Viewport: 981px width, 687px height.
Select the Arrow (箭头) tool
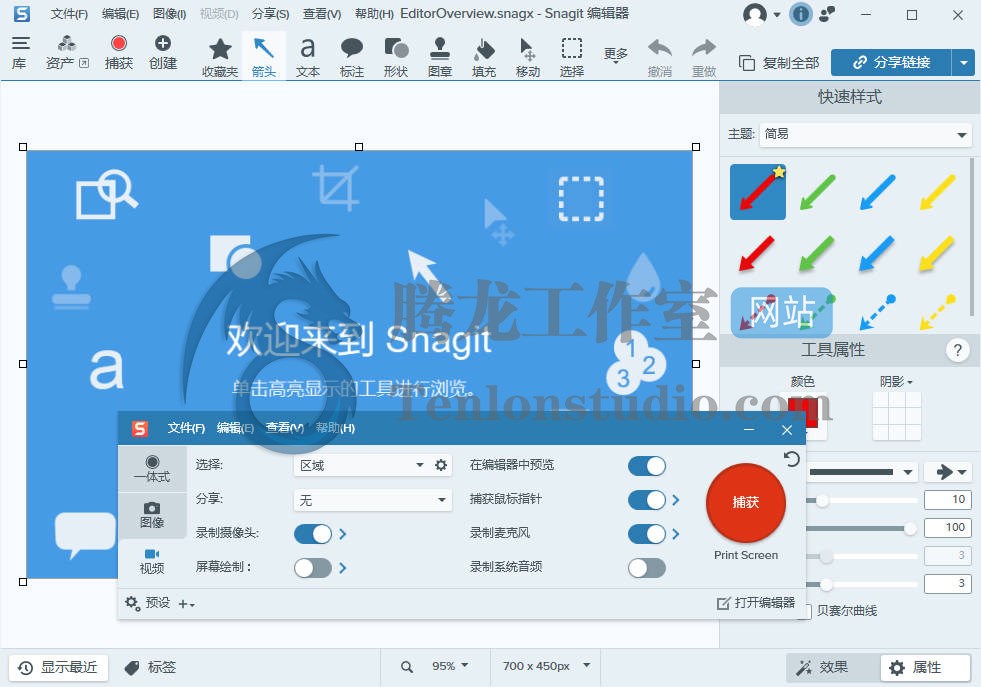(264, 56)
